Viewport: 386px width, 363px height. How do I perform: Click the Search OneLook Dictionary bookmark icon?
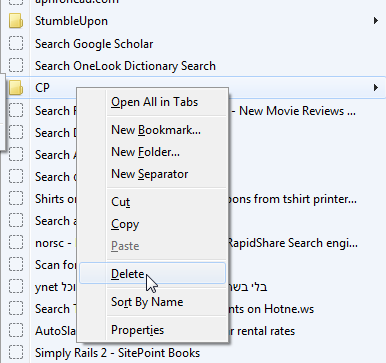coord(16,65)
